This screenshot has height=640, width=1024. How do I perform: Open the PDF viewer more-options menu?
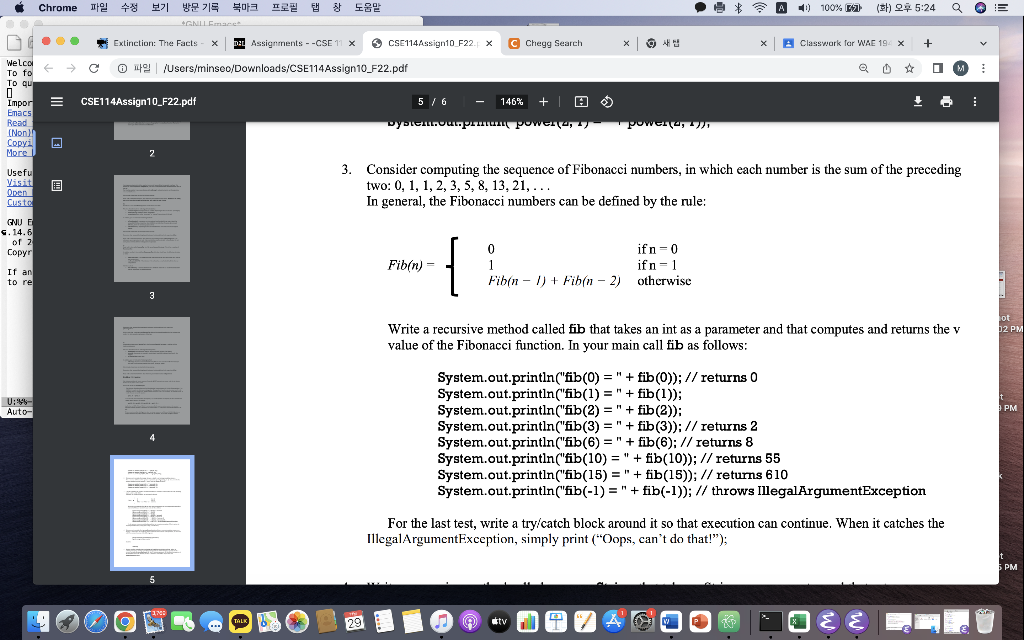click(x=975, y=101)
